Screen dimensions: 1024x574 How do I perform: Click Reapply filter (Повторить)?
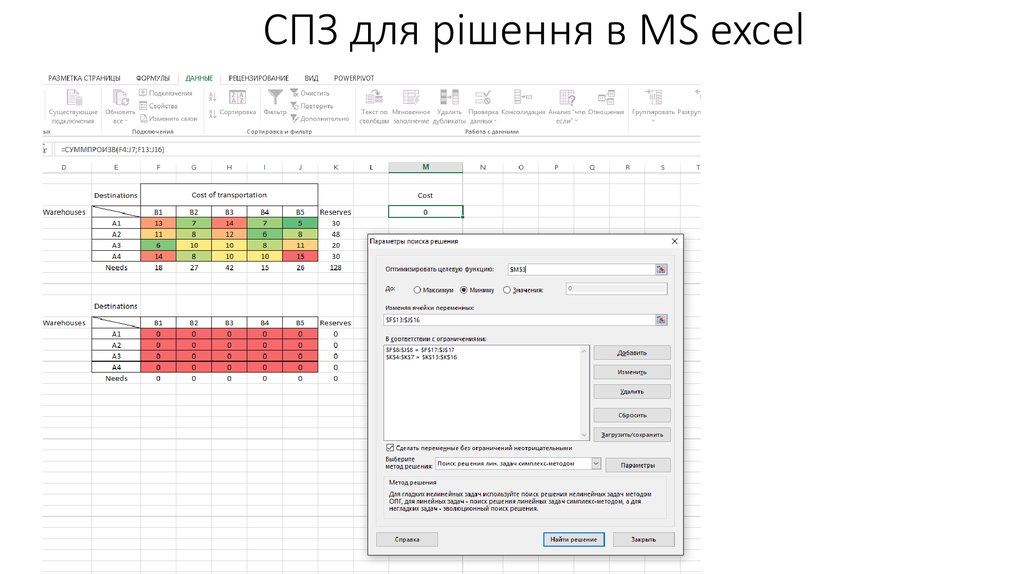312,106
